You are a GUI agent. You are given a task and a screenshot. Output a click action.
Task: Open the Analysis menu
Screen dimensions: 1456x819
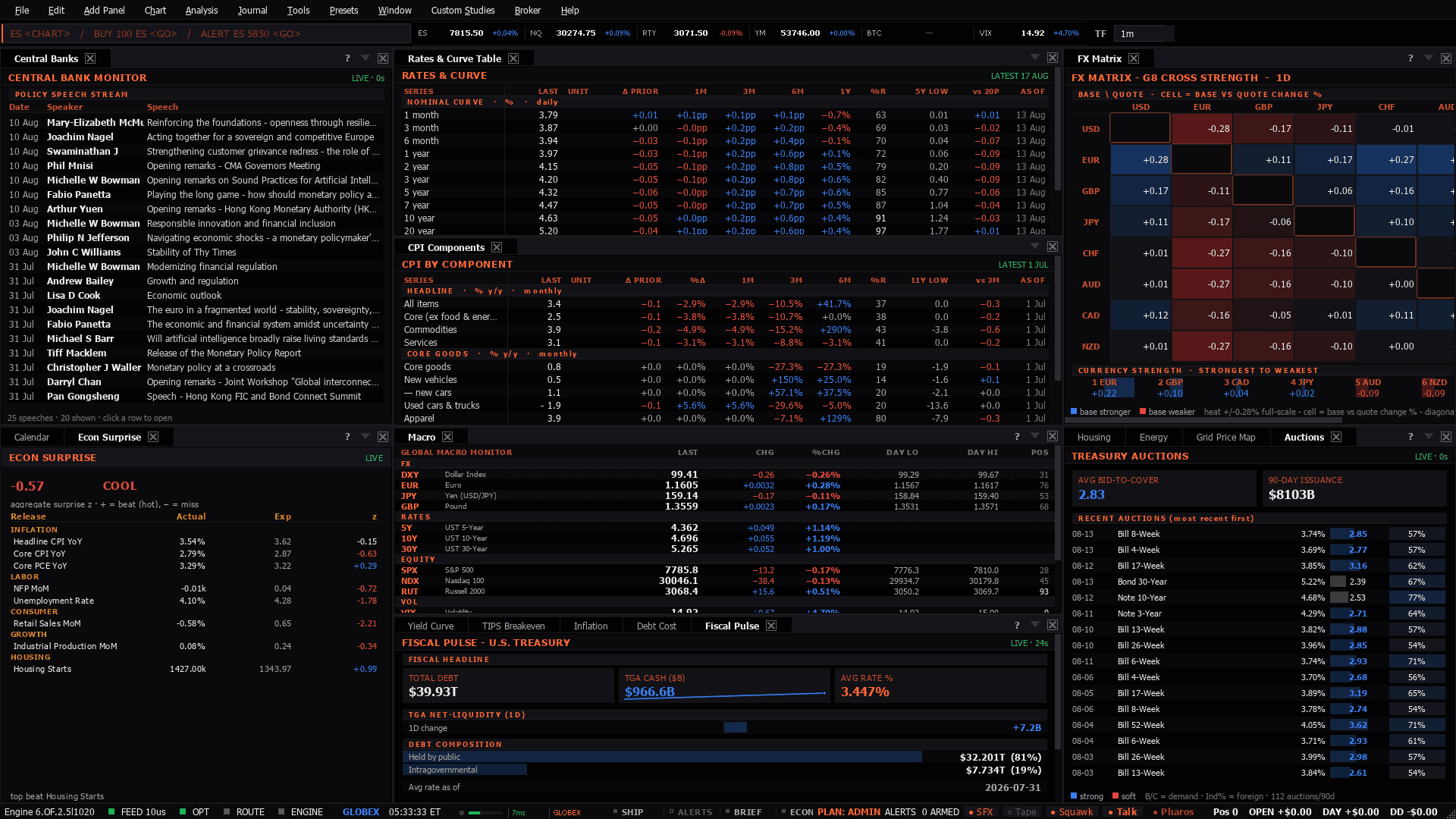click(x=201, y=10)
